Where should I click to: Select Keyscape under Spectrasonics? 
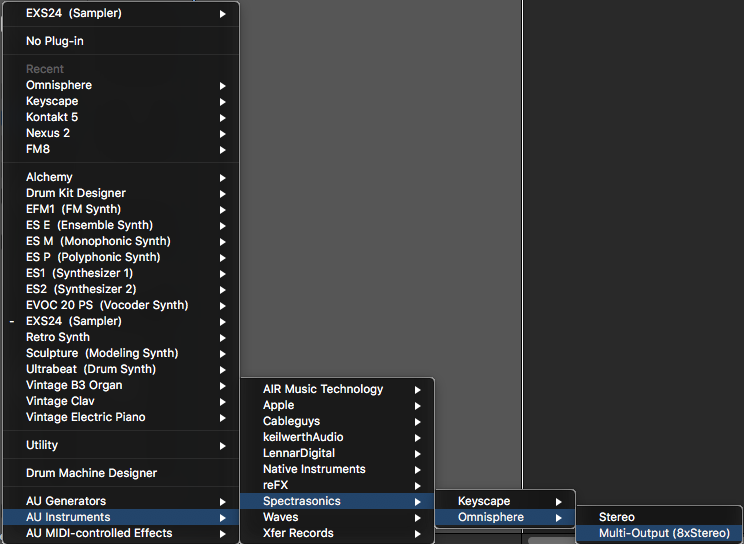click(x=505, y=501)
